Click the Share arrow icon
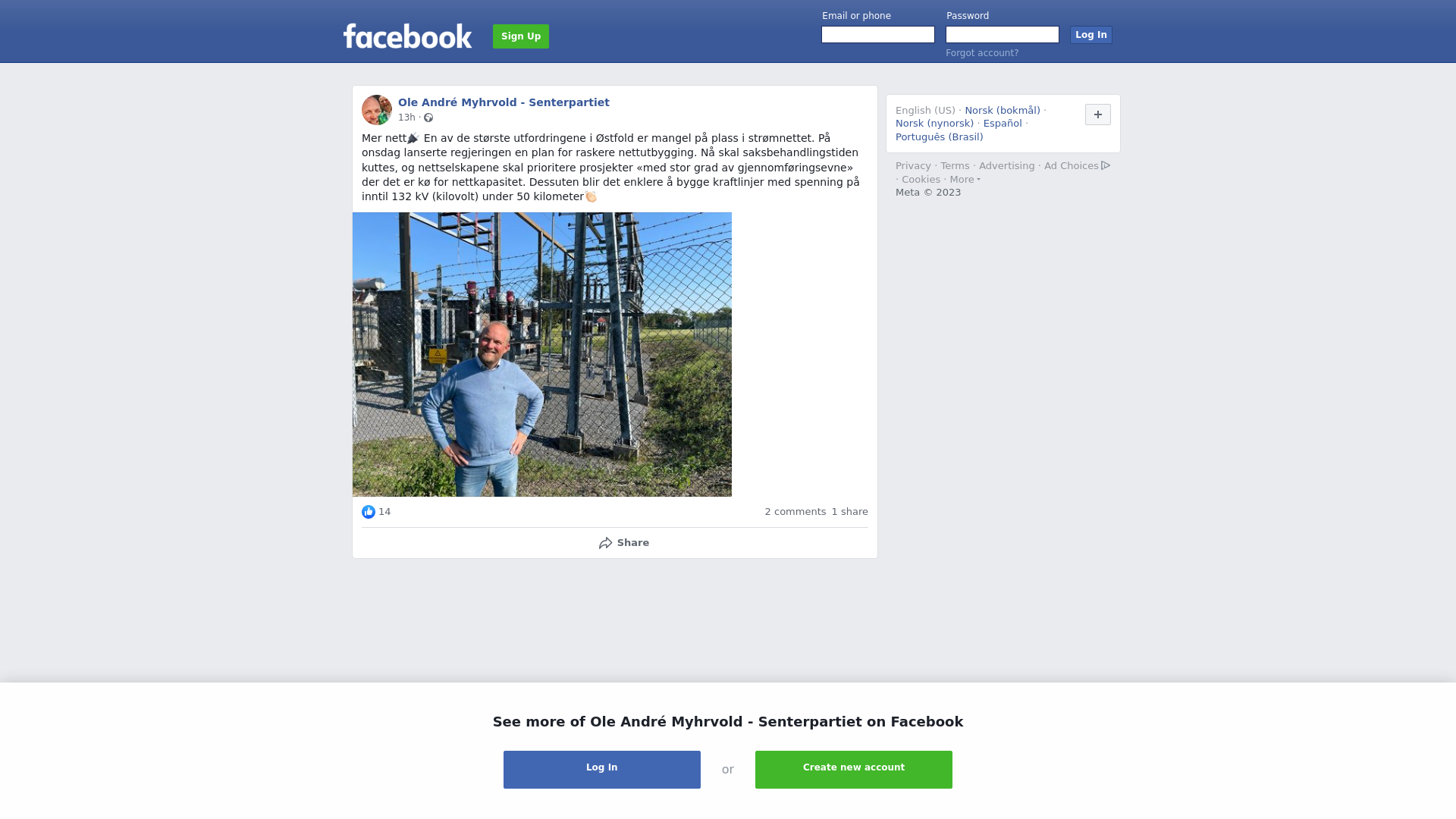The width and height of the screenshot is (1456, 819). 605,543
